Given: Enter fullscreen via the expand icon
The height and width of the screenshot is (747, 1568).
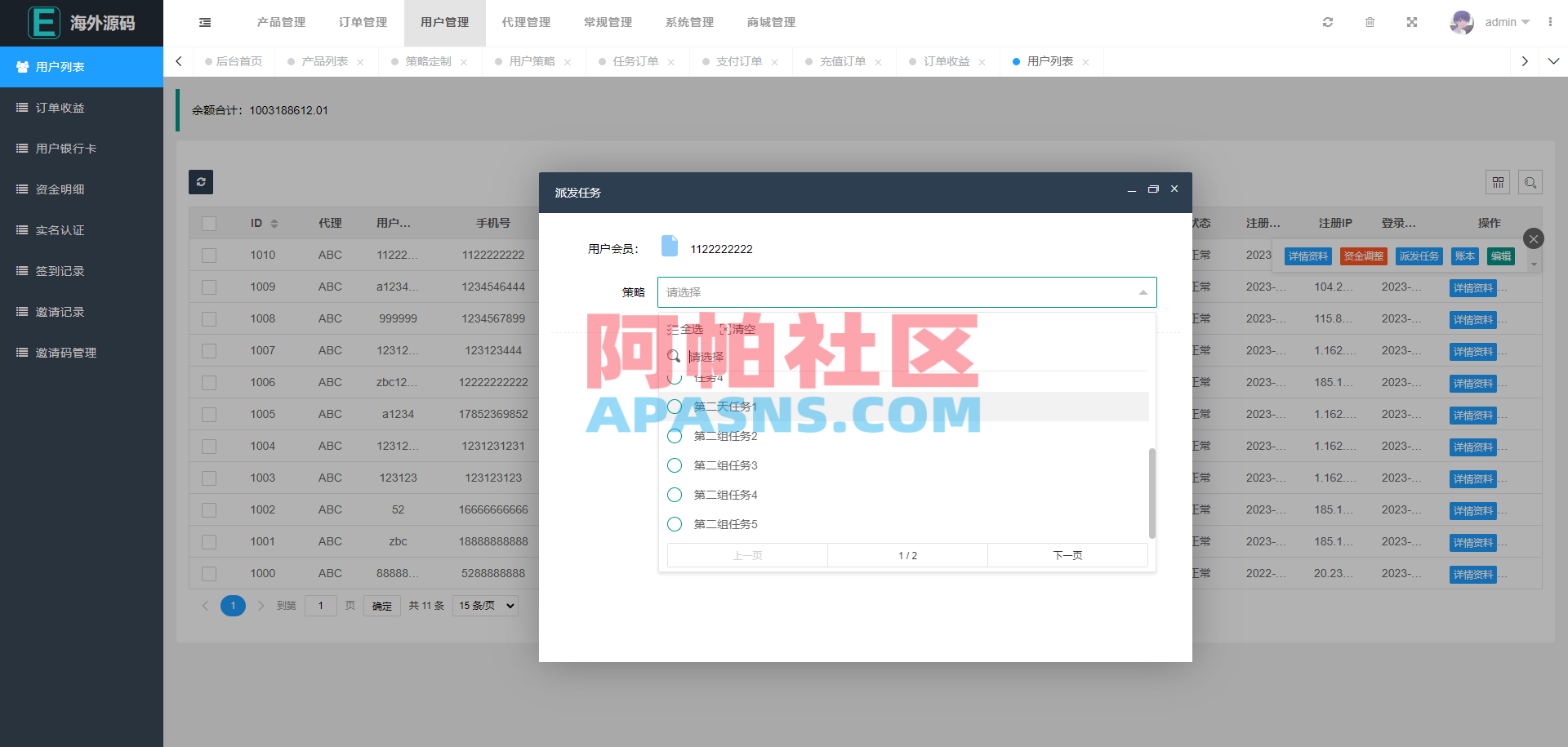Looking at the screenshot, I should [x=1412, y=22].
